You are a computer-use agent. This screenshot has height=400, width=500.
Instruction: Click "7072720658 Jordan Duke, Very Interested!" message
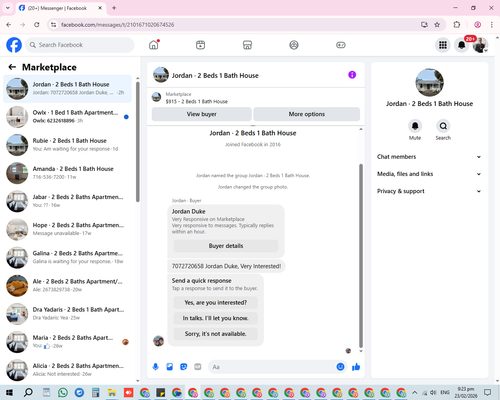226,266
